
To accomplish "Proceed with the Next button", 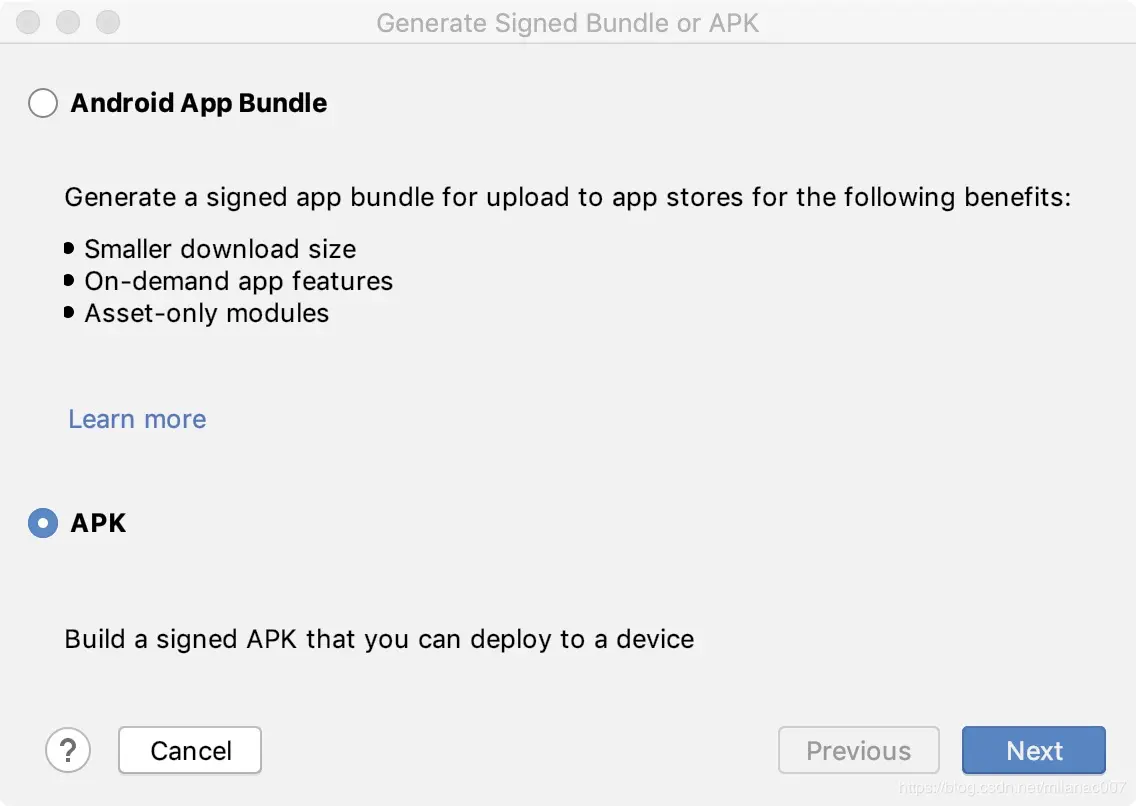I will tap(1034, 750).
